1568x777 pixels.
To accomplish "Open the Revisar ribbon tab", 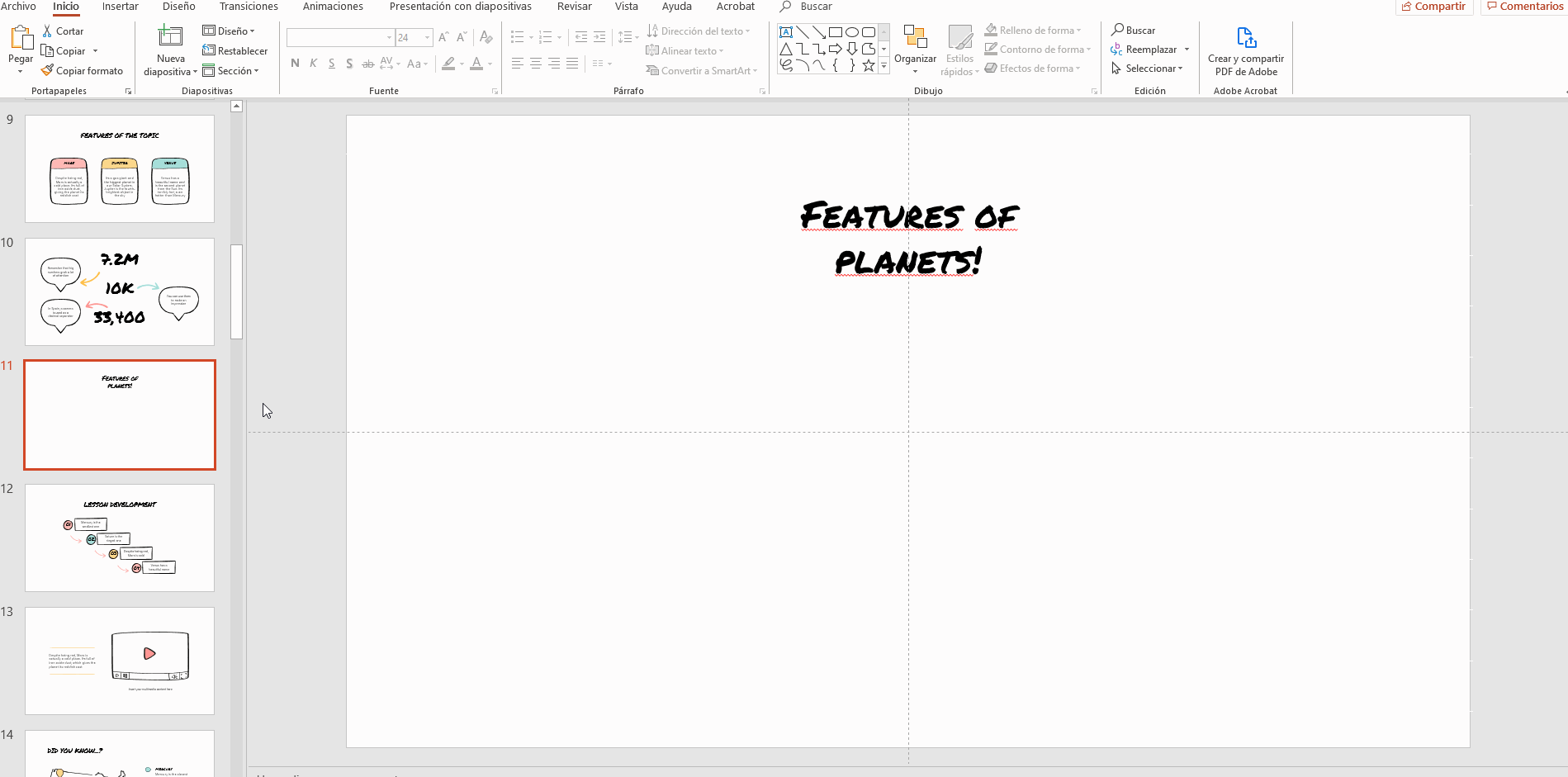I will [x=575, y=7].
